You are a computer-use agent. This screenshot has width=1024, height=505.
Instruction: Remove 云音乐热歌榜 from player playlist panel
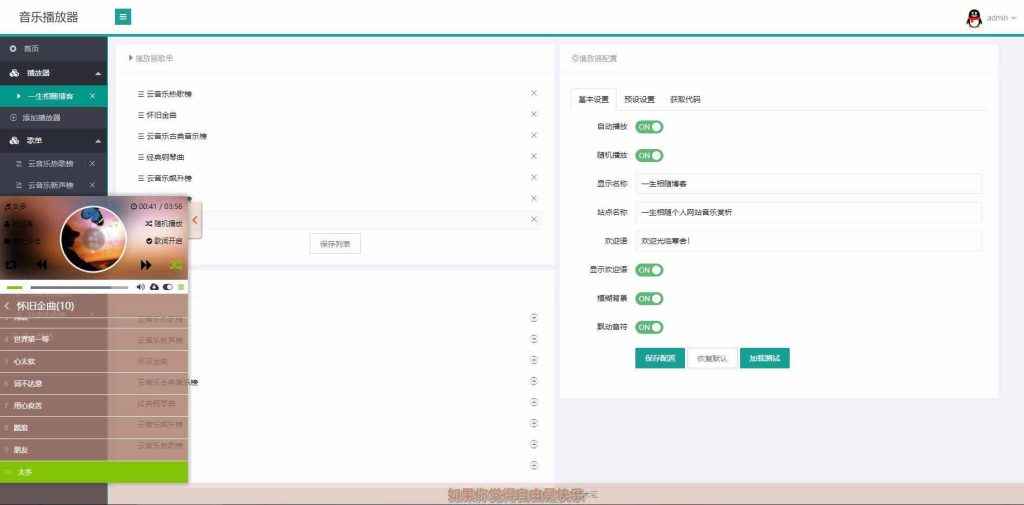534,93
